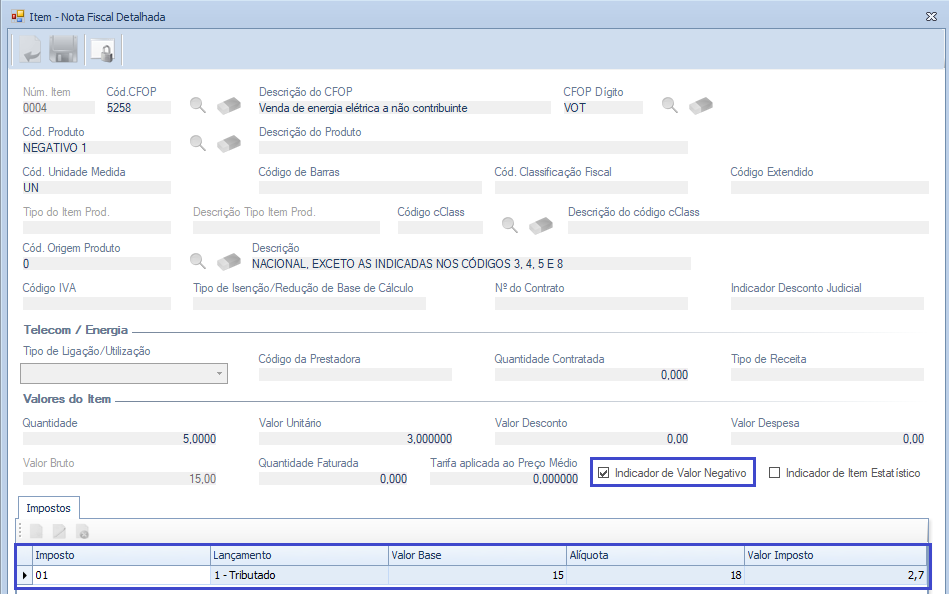
Task: Select the tax row with Imposto 01
Action: [x=120, y=575]
